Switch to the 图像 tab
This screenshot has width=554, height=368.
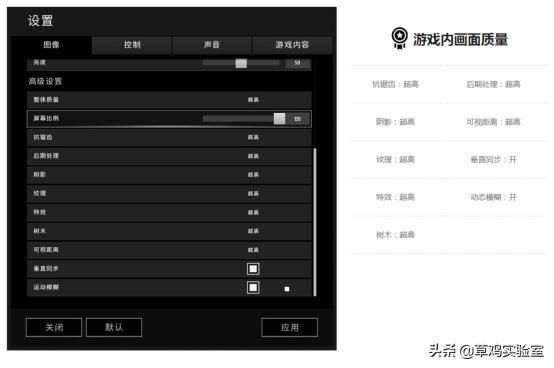(52, 45)
